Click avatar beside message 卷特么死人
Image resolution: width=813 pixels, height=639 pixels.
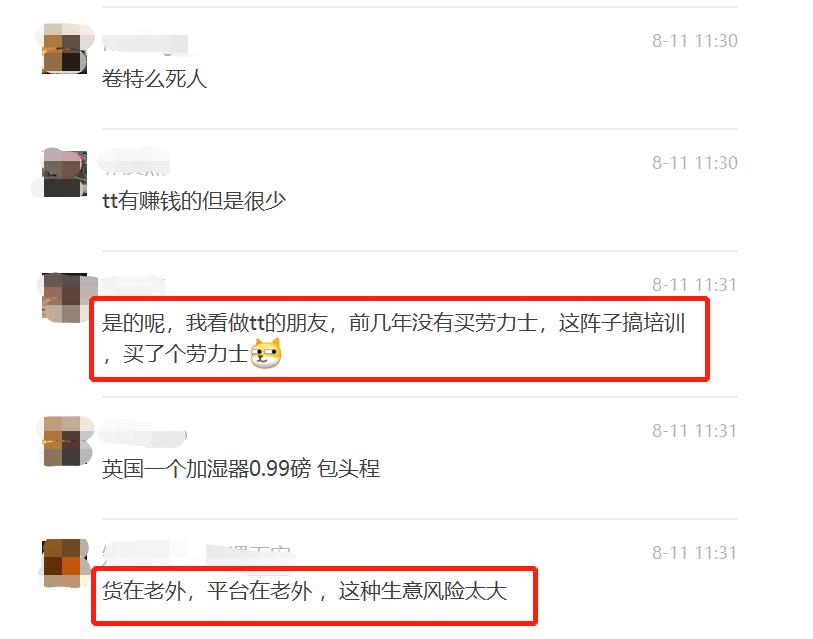(x=64, y=49)
